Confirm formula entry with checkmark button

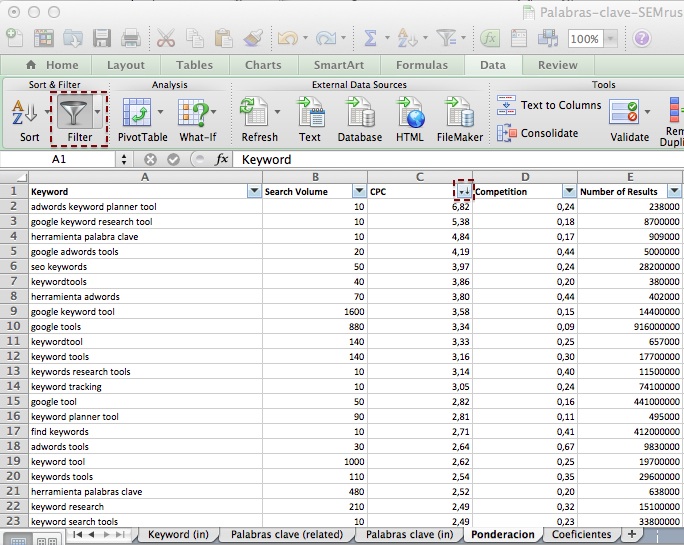173,159
